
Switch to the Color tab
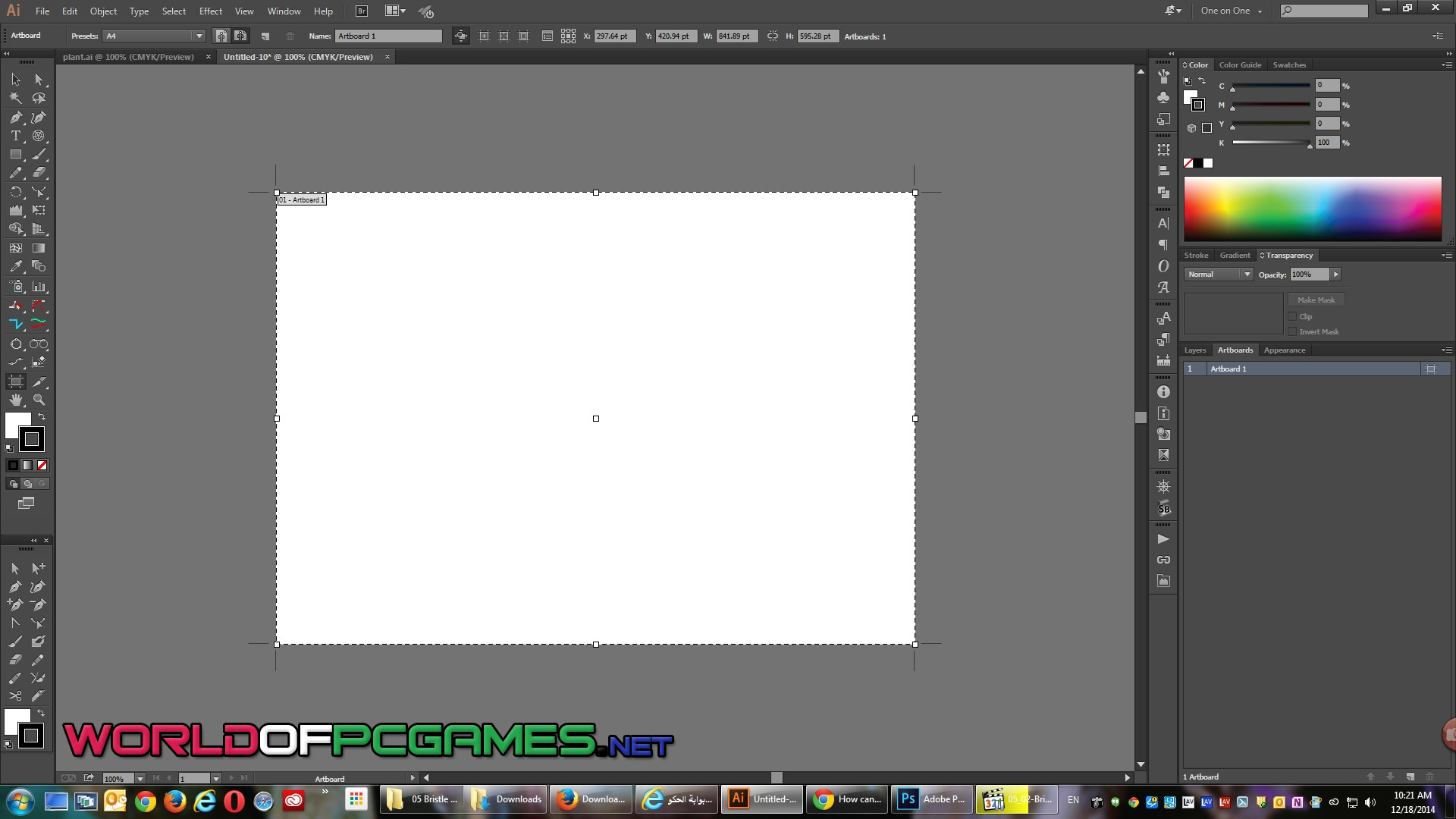[1198, 64]
